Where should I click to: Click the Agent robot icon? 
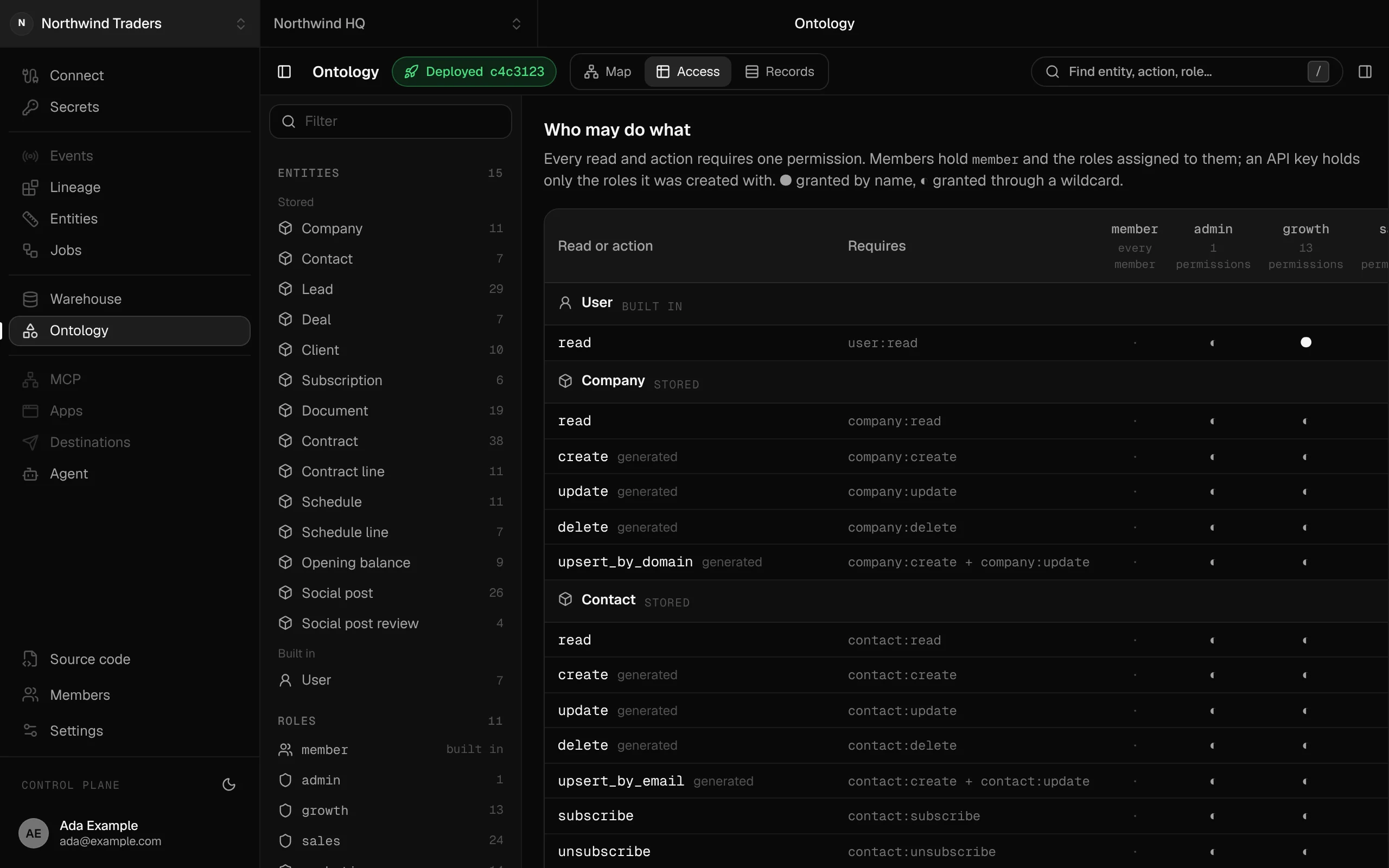pos(30,474)
